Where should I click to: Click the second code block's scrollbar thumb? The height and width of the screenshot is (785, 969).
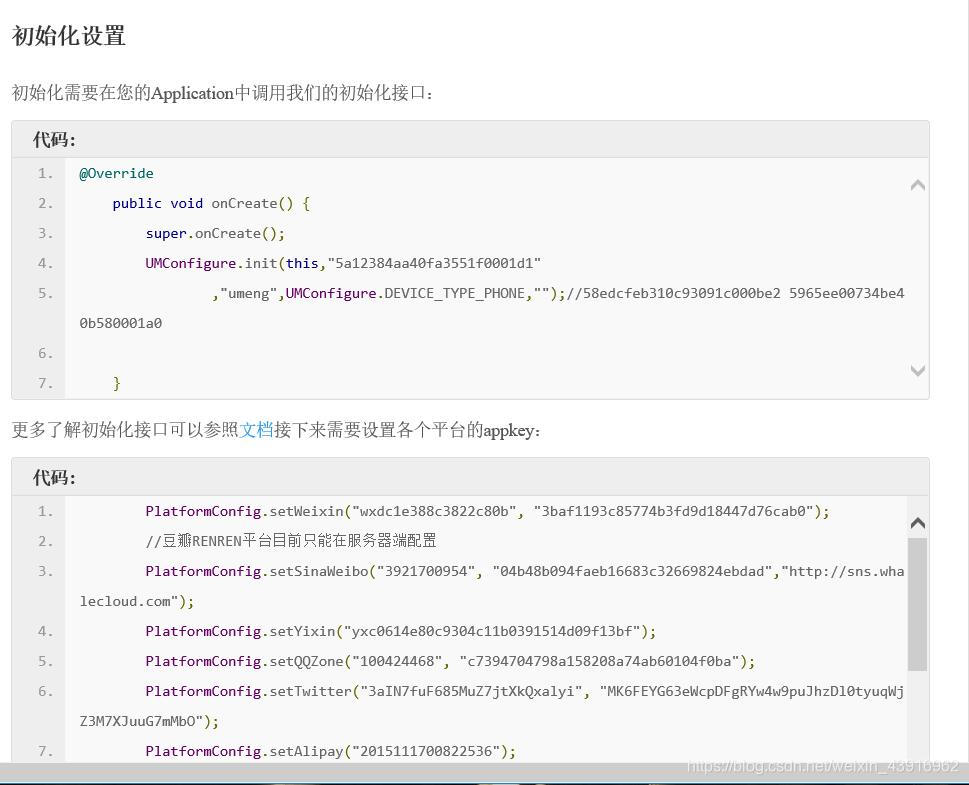coord(918,604)
